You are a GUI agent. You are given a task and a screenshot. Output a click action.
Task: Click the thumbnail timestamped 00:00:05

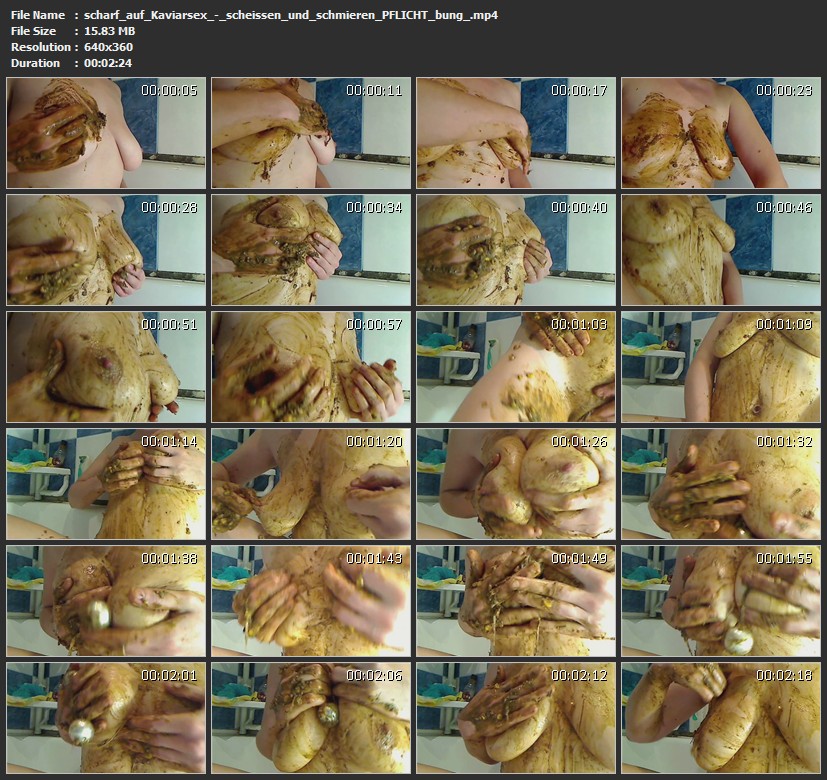105,133
